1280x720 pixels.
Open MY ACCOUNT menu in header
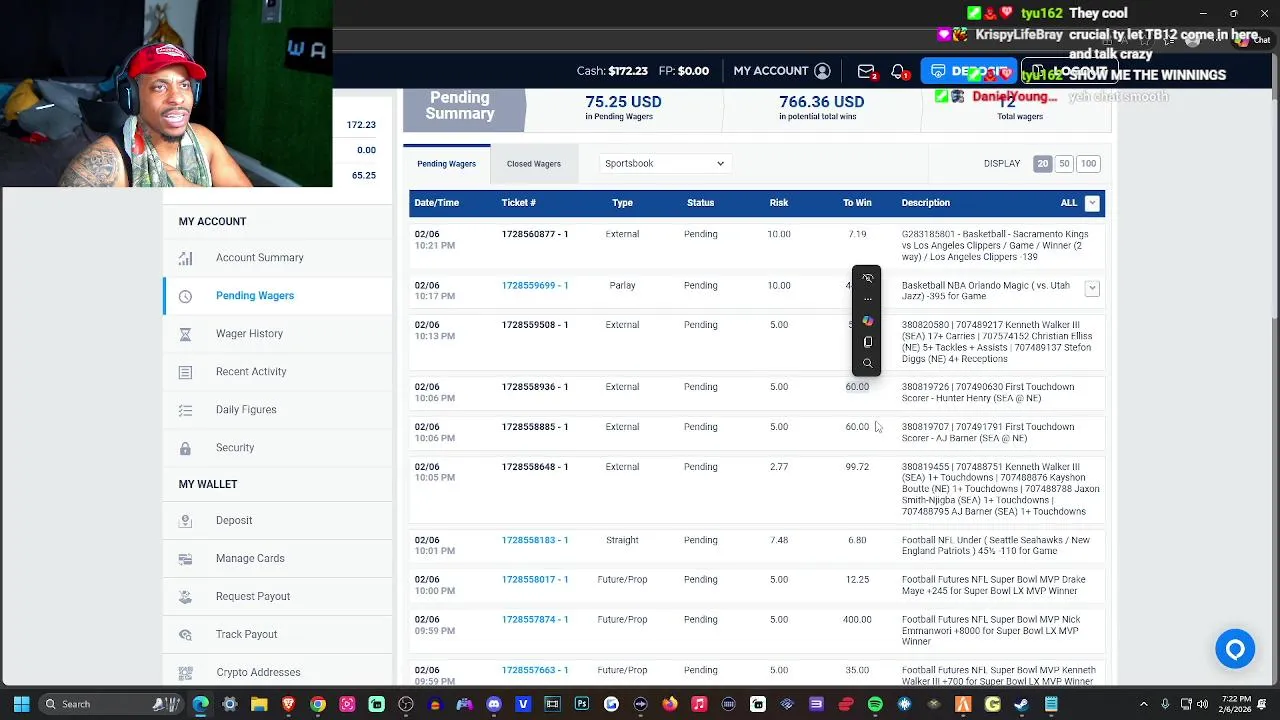(x=781, y=71)
